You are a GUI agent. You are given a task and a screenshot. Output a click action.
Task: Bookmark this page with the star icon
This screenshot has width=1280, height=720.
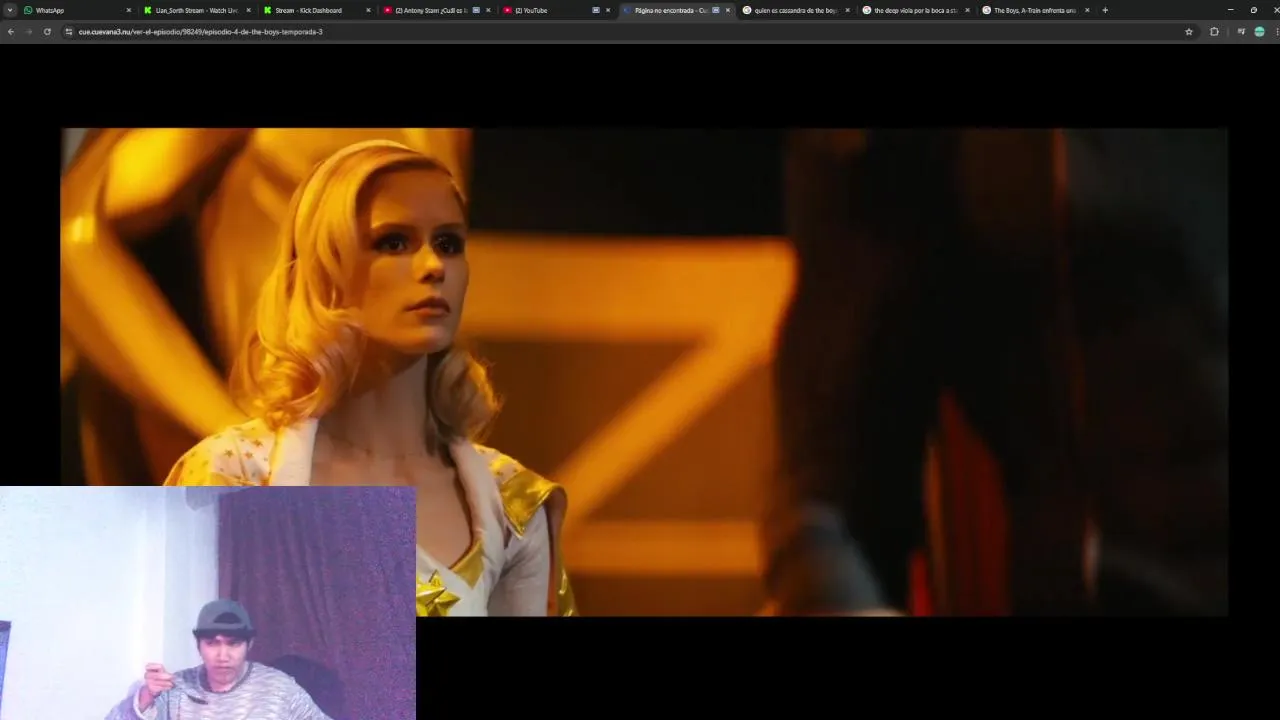(1189, 32)
